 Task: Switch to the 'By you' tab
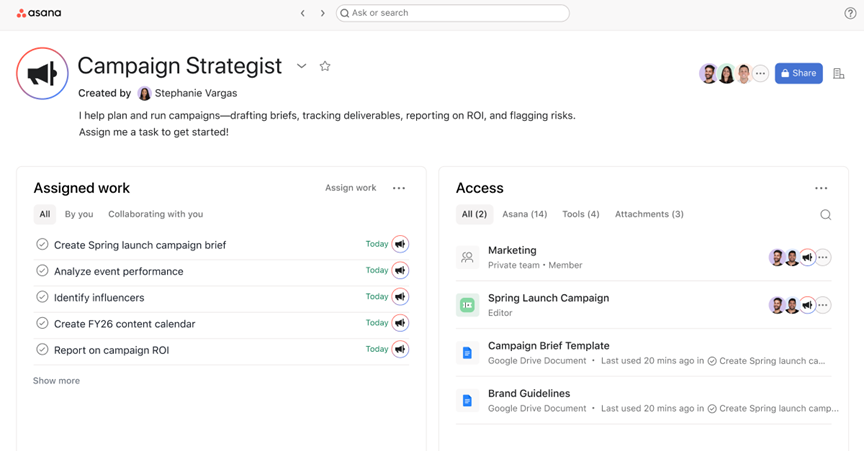79,214
